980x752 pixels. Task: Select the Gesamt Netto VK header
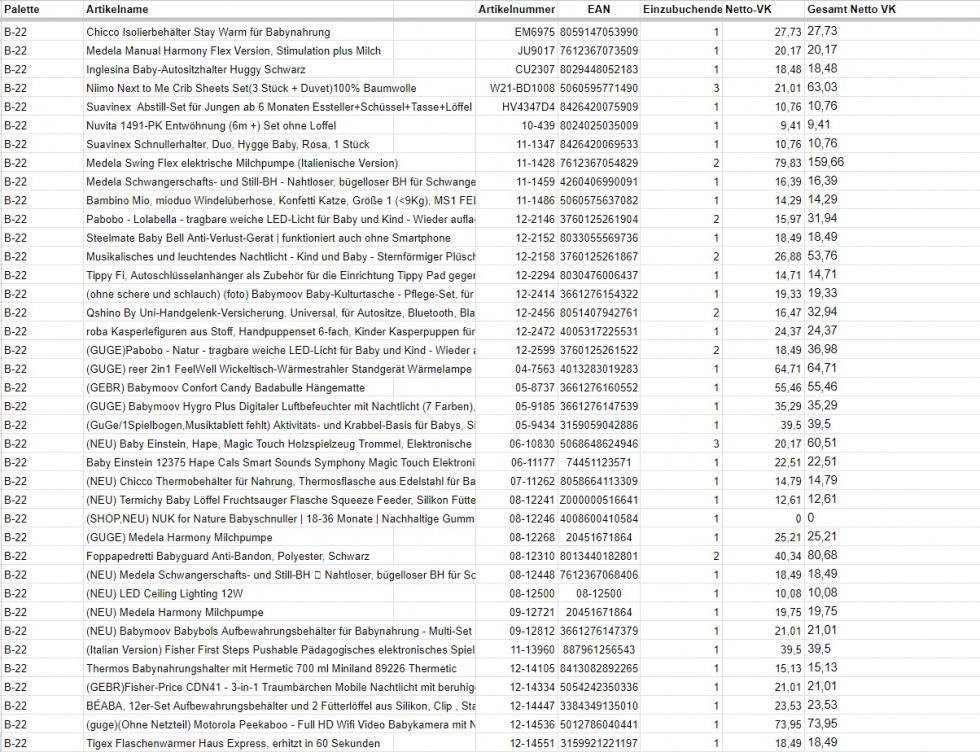851,9
